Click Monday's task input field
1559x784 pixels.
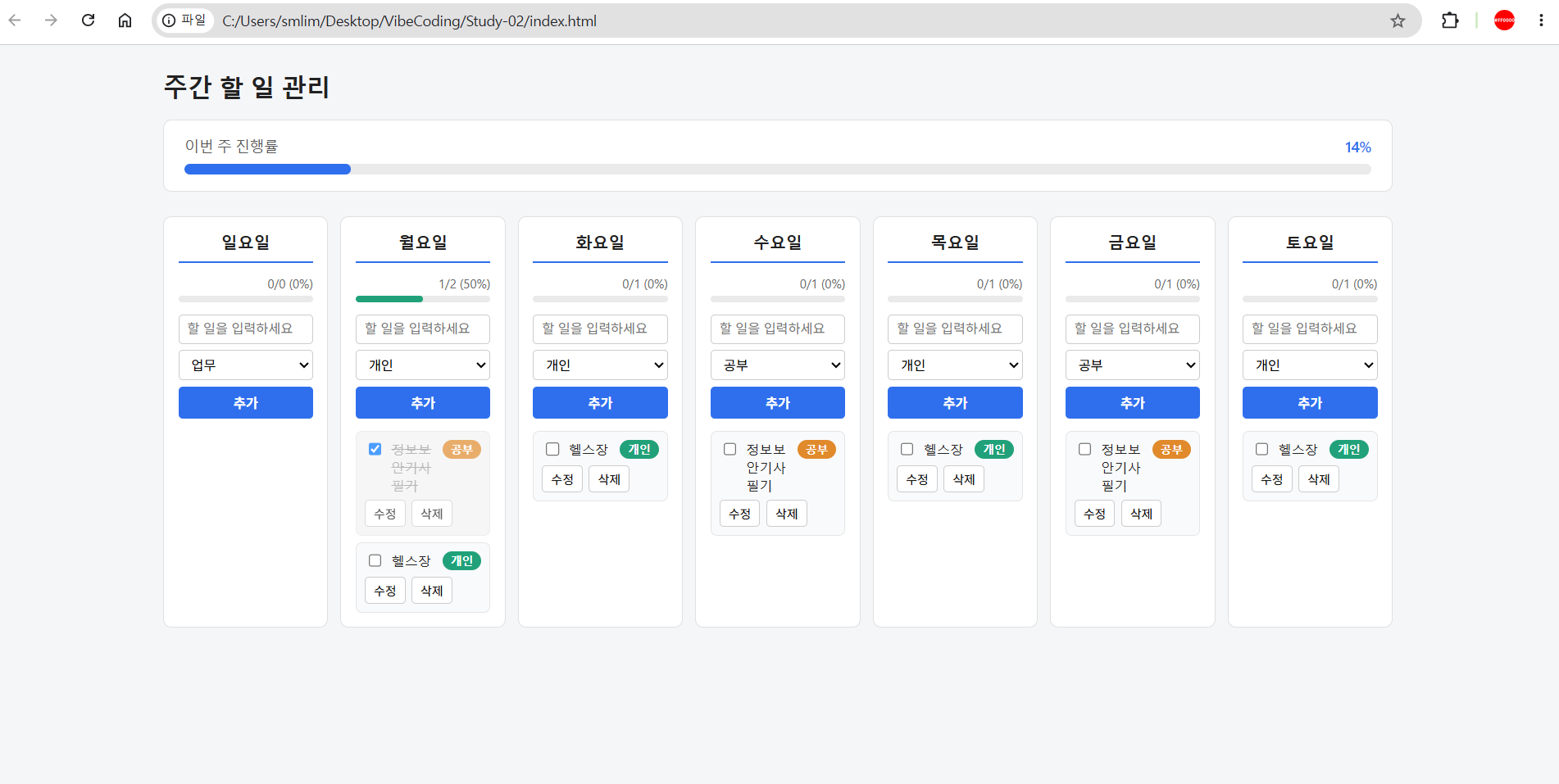click(423, 329)
